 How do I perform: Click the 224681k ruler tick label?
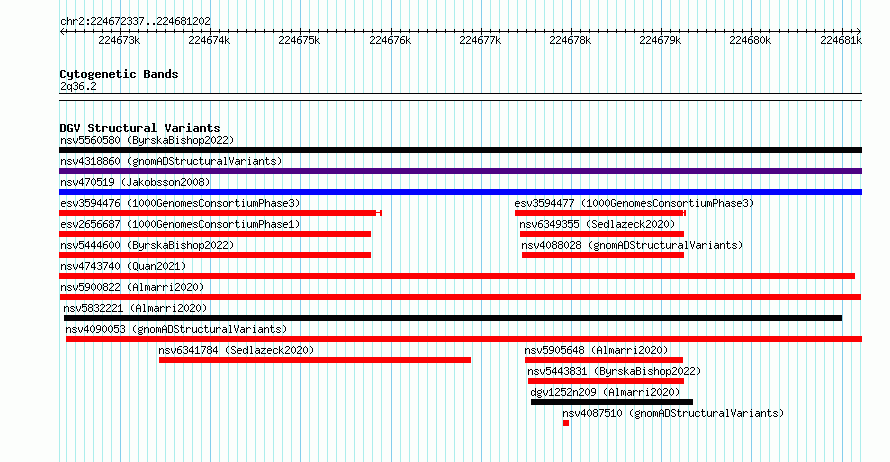pyautogui.click(x=841, y=40)
